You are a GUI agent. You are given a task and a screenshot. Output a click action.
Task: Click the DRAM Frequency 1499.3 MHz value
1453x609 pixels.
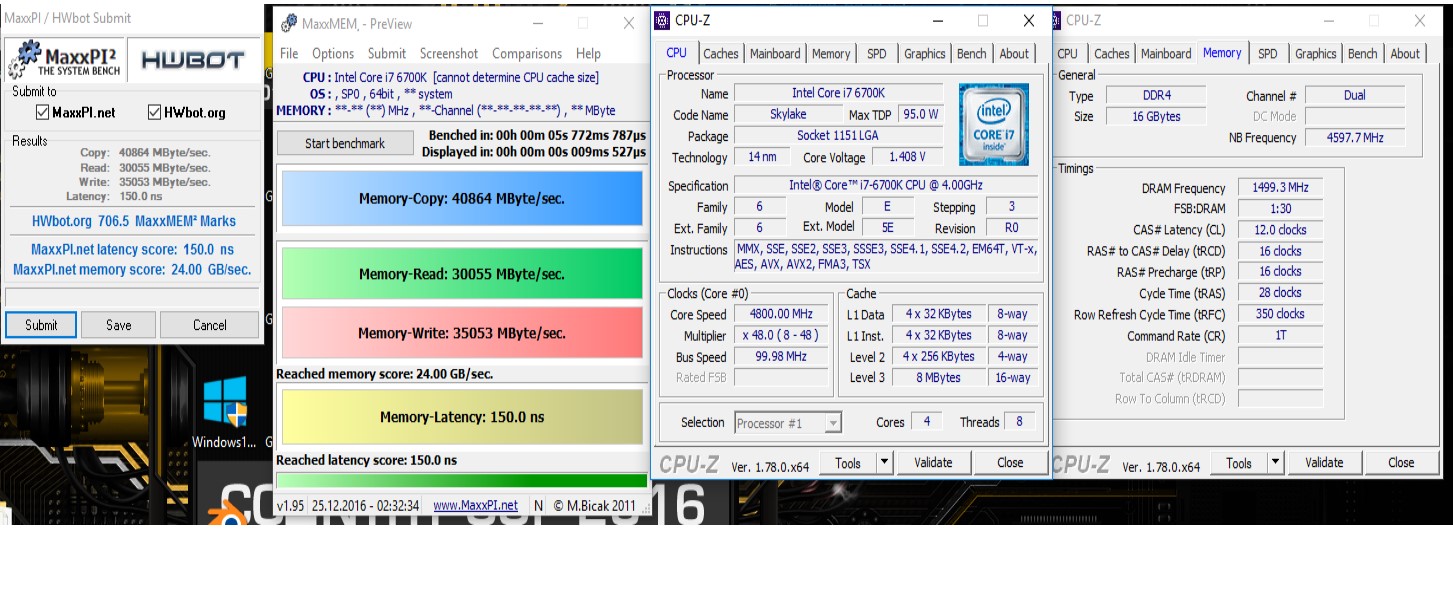click(x=1280, y=188)
